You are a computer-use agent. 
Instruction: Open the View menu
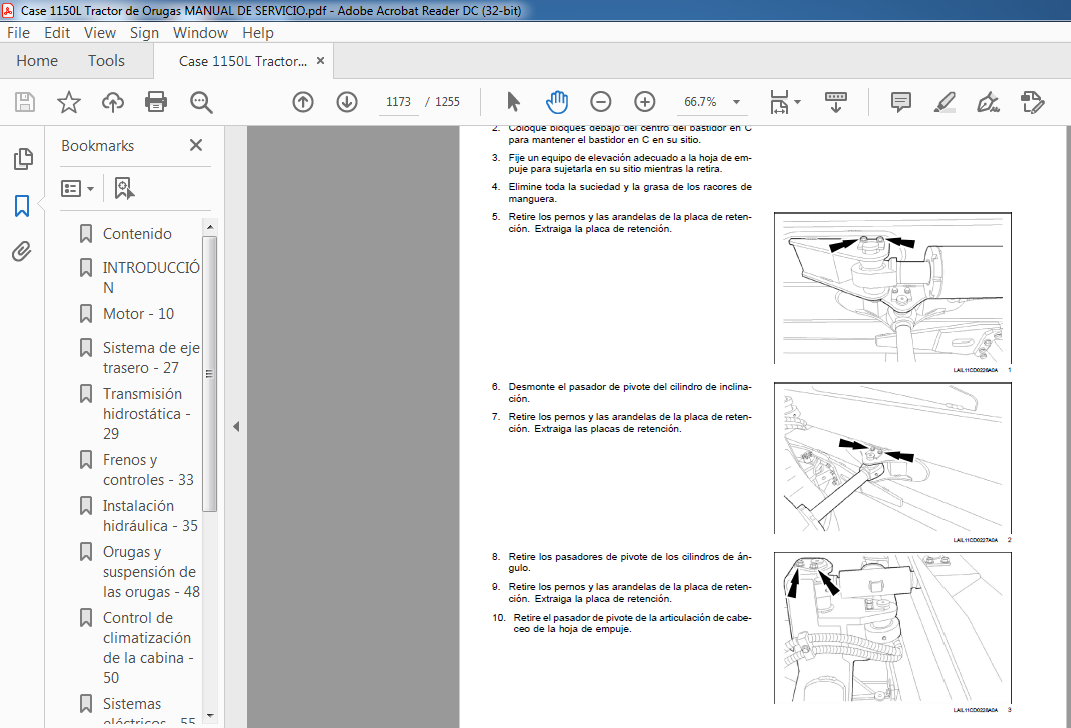pos(100,33)
